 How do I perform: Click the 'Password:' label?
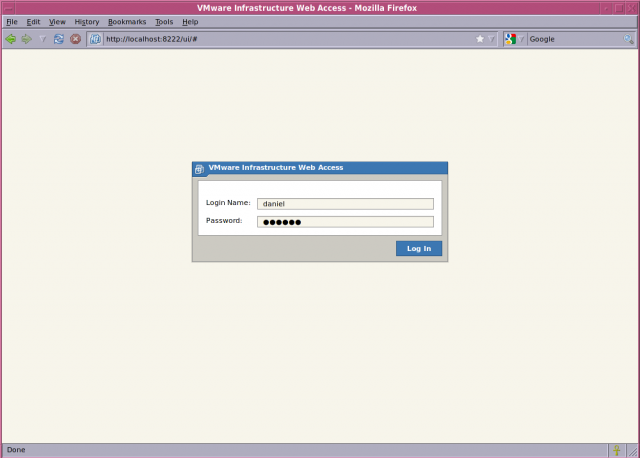coord(224,221)
